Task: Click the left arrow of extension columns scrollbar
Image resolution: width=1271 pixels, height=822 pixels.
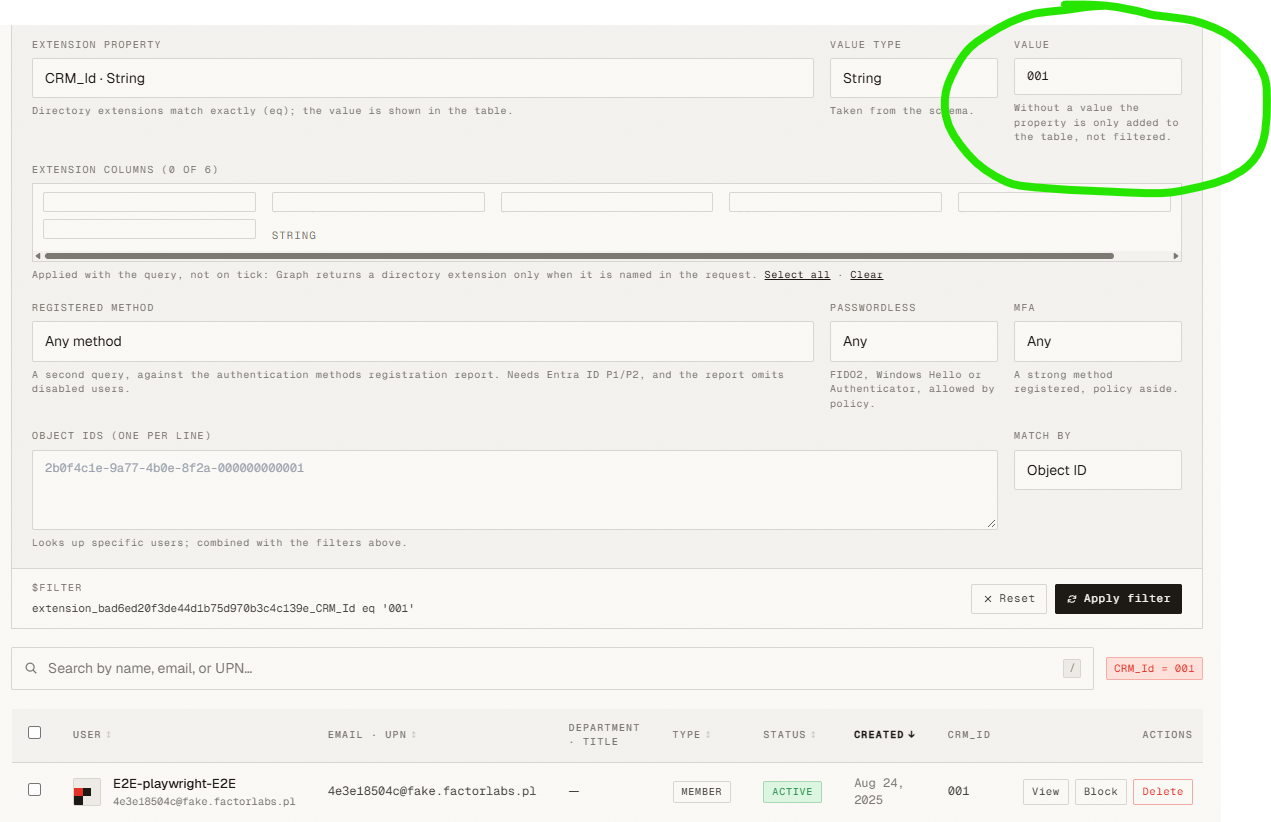Action: 38,256
